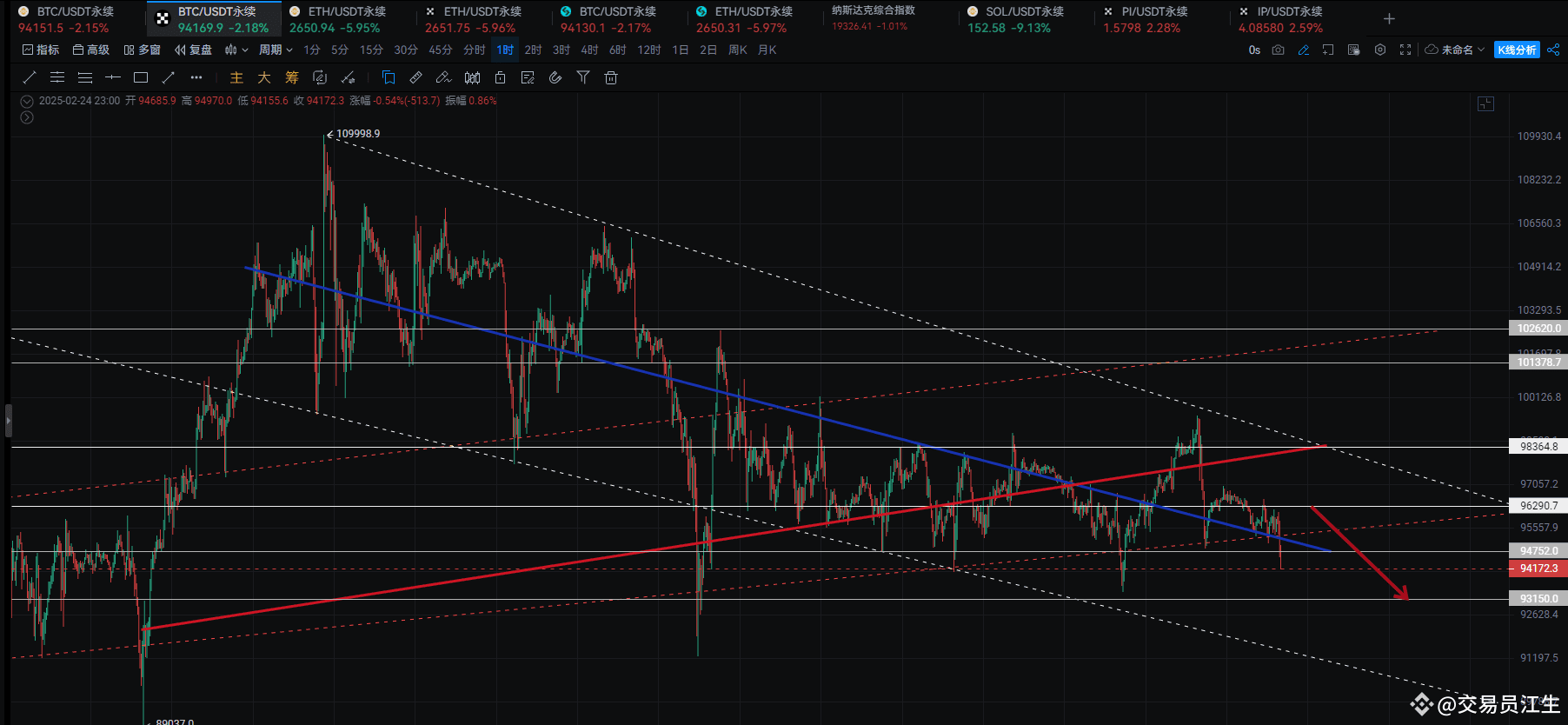1568x725 pixels.
Task: Enter fullscreen chart mode
Action: [x=1405, y=50]
